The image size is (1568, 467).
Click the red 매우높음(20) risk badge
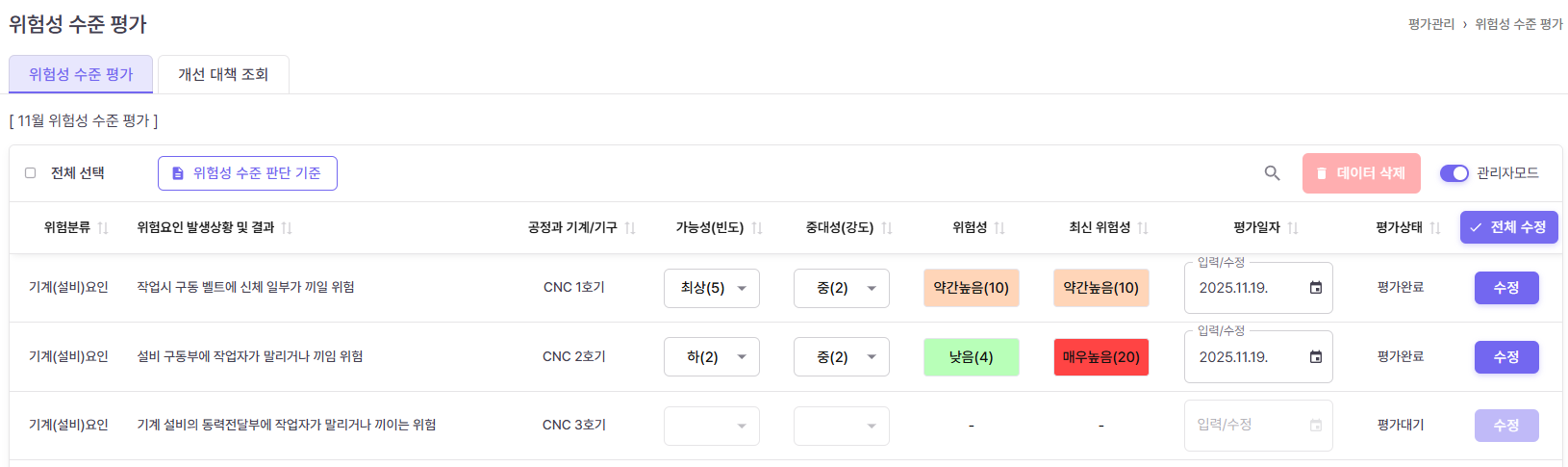click(1100, 357)
